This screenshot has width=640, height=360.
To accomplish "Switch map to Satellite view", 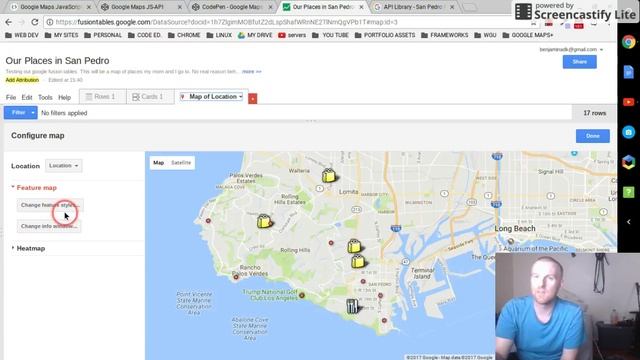I will coord(181,162).
